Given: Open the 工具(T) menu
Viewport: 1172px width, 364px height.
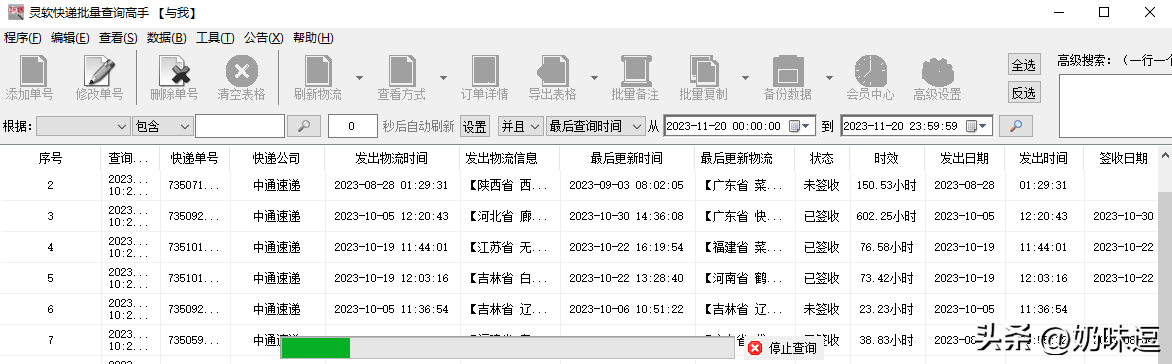Looking at the screenshot, I should coord(215,38).
